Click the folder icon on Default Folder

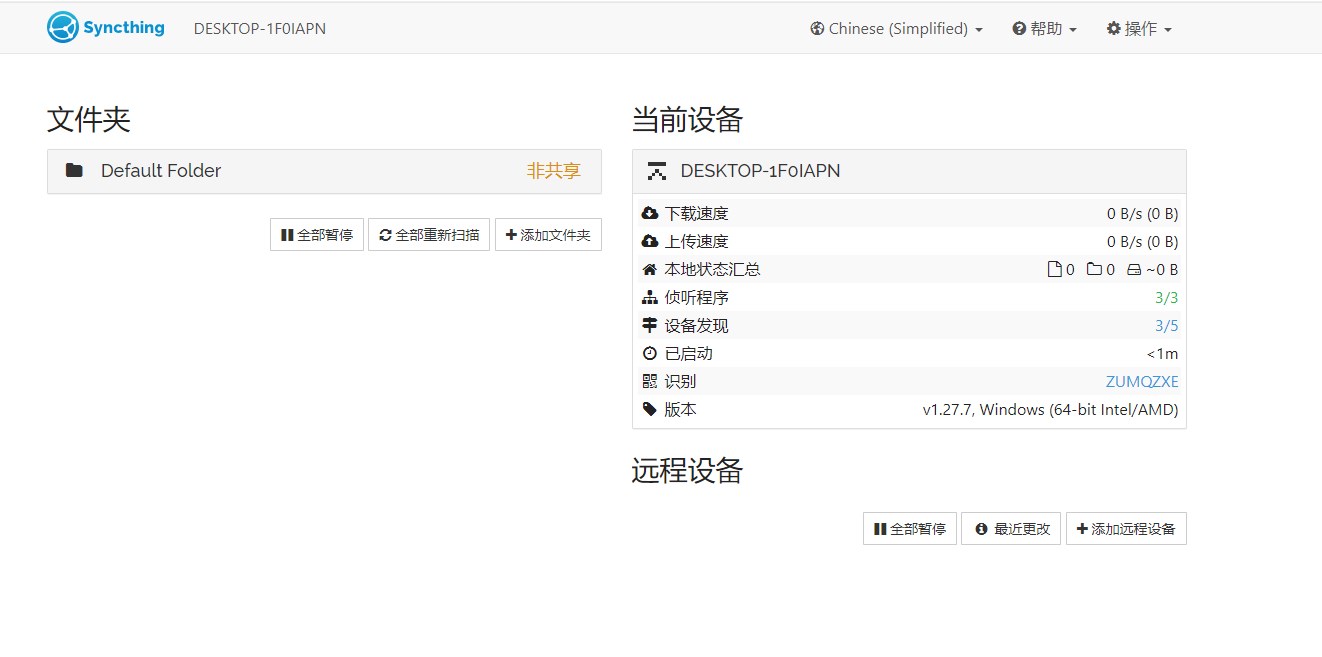[74, 170]
